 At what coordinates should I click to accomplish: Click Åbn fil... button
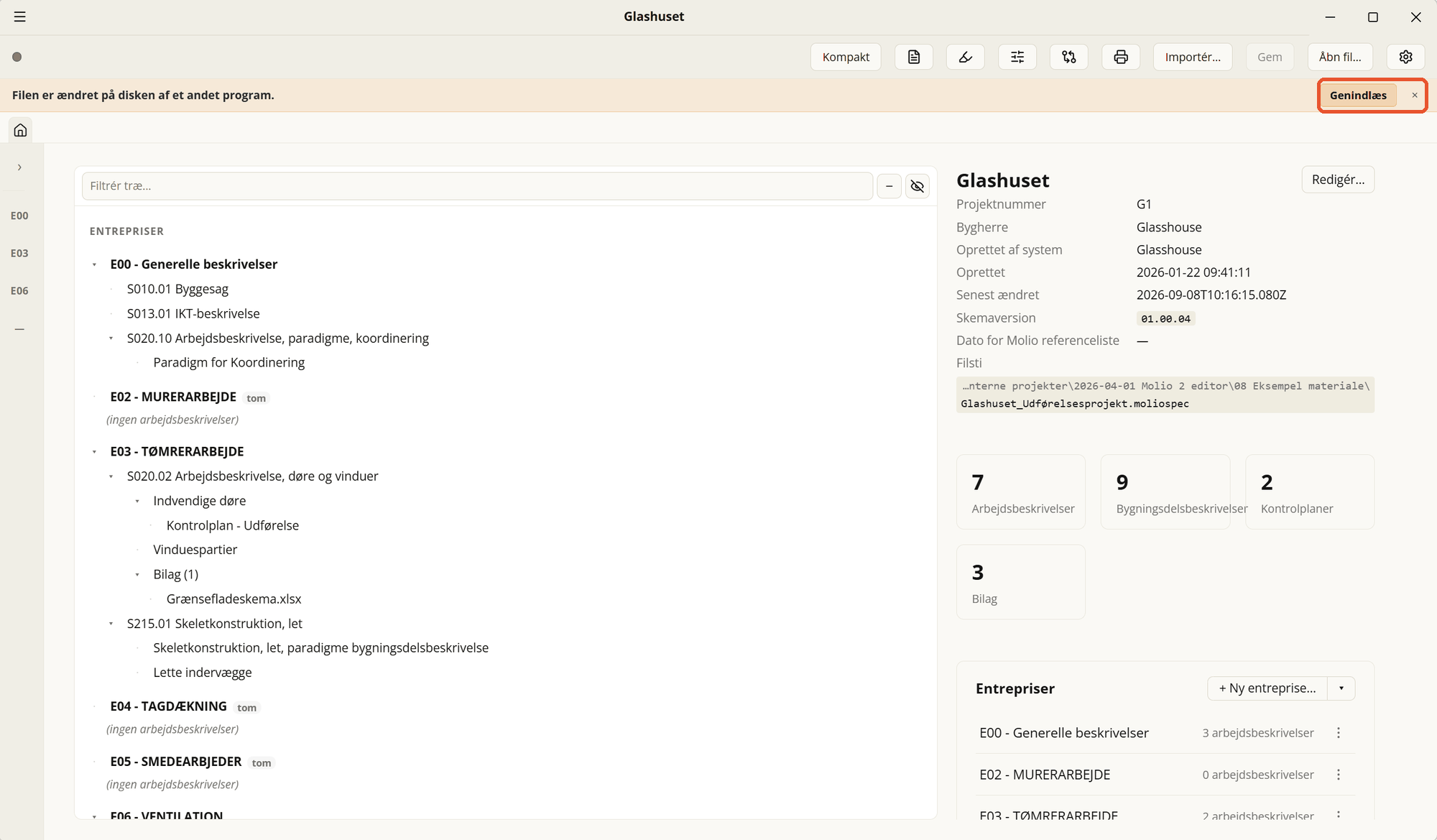coord(1340,57)
